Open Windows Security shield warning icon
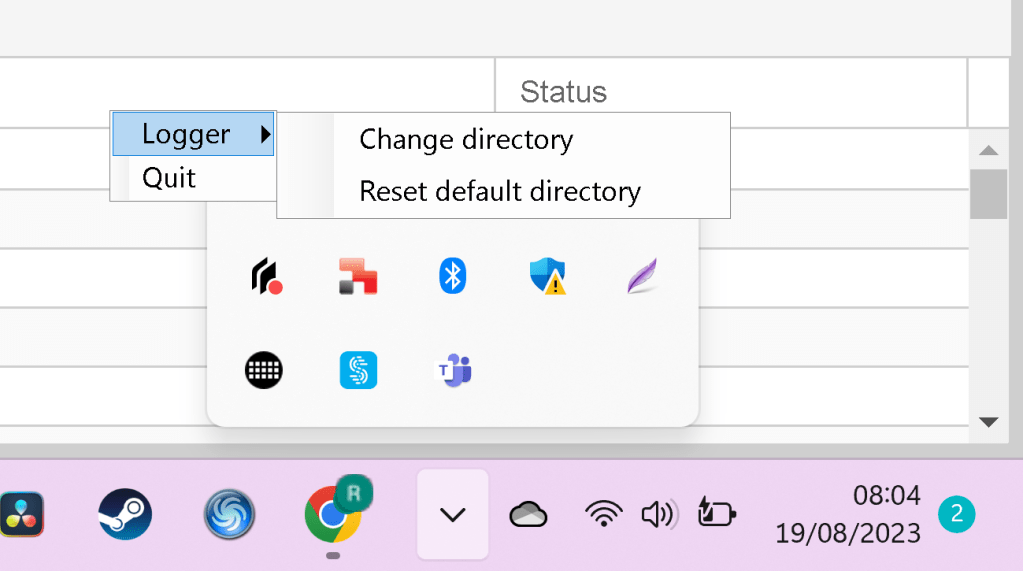 click(547, 276)
